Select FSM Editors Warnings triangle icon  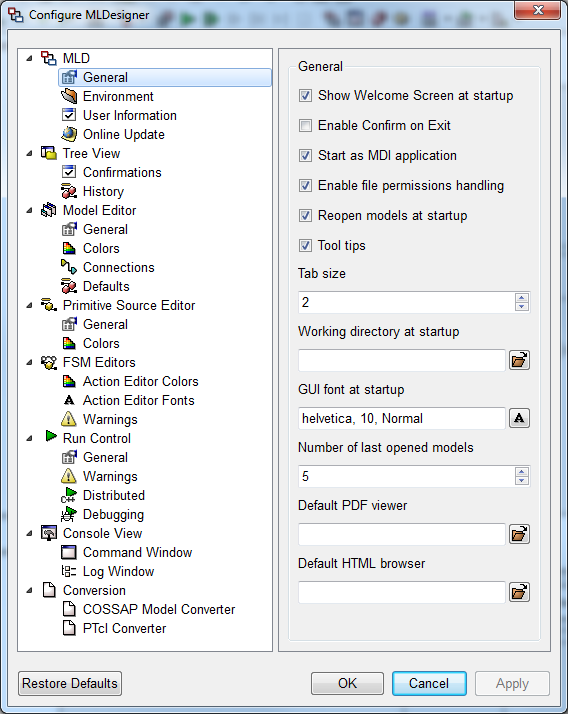click(69, 419)
